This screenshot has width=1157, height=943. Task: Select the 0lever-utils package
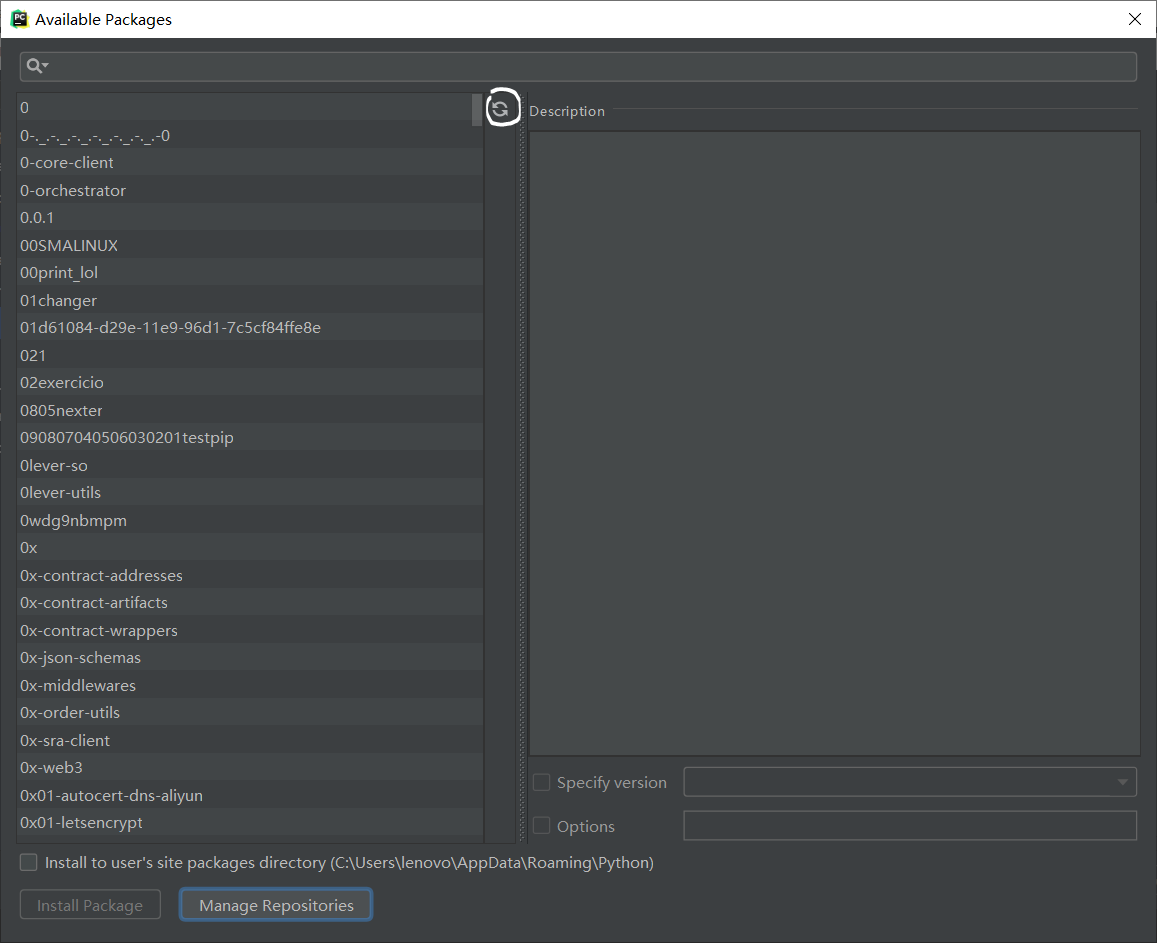(250, 492)
